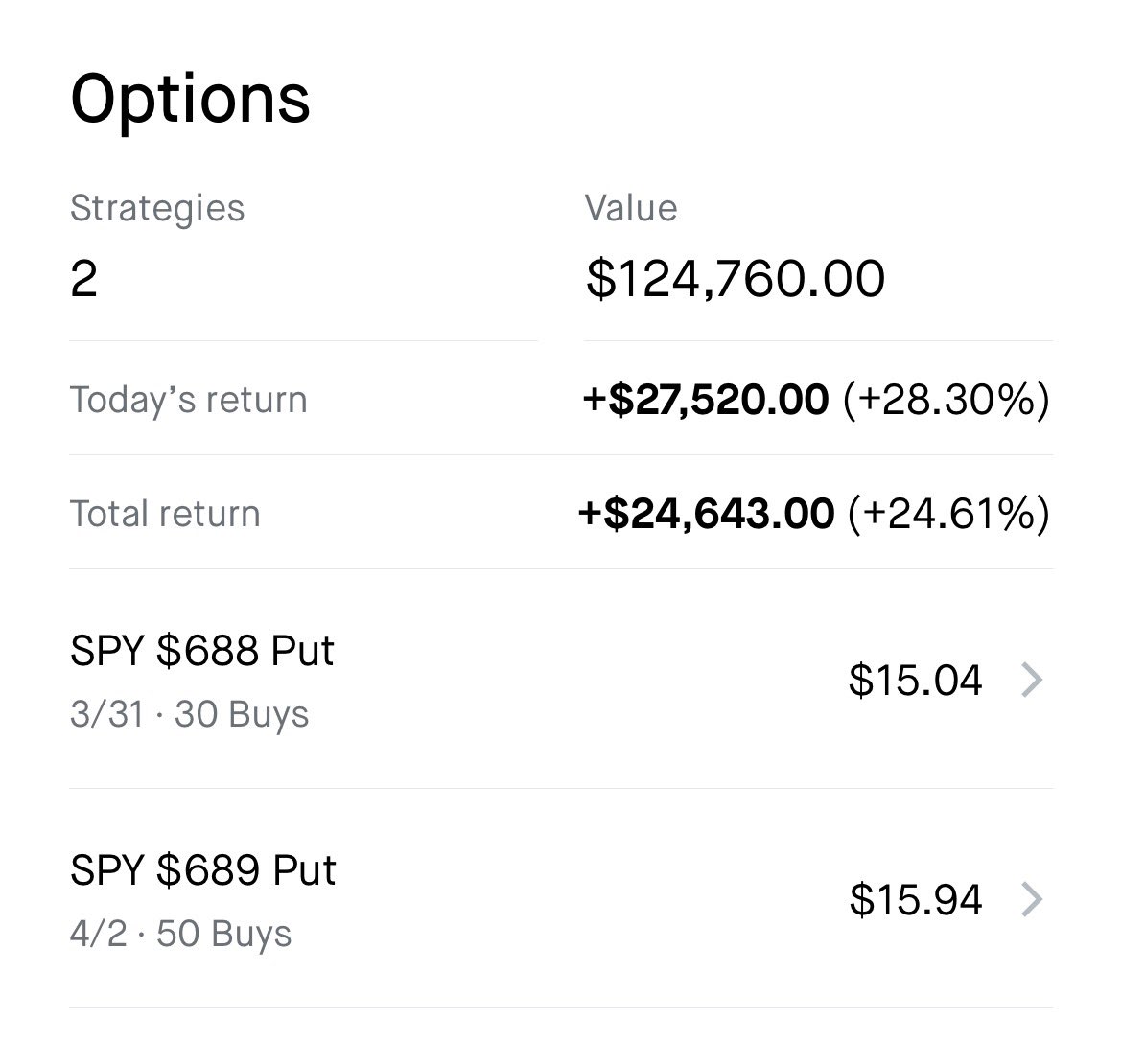Image resolution: width=1122 pixels, height=1064 pixels.
Task: Click the Value label
Action: click(631, 208)
